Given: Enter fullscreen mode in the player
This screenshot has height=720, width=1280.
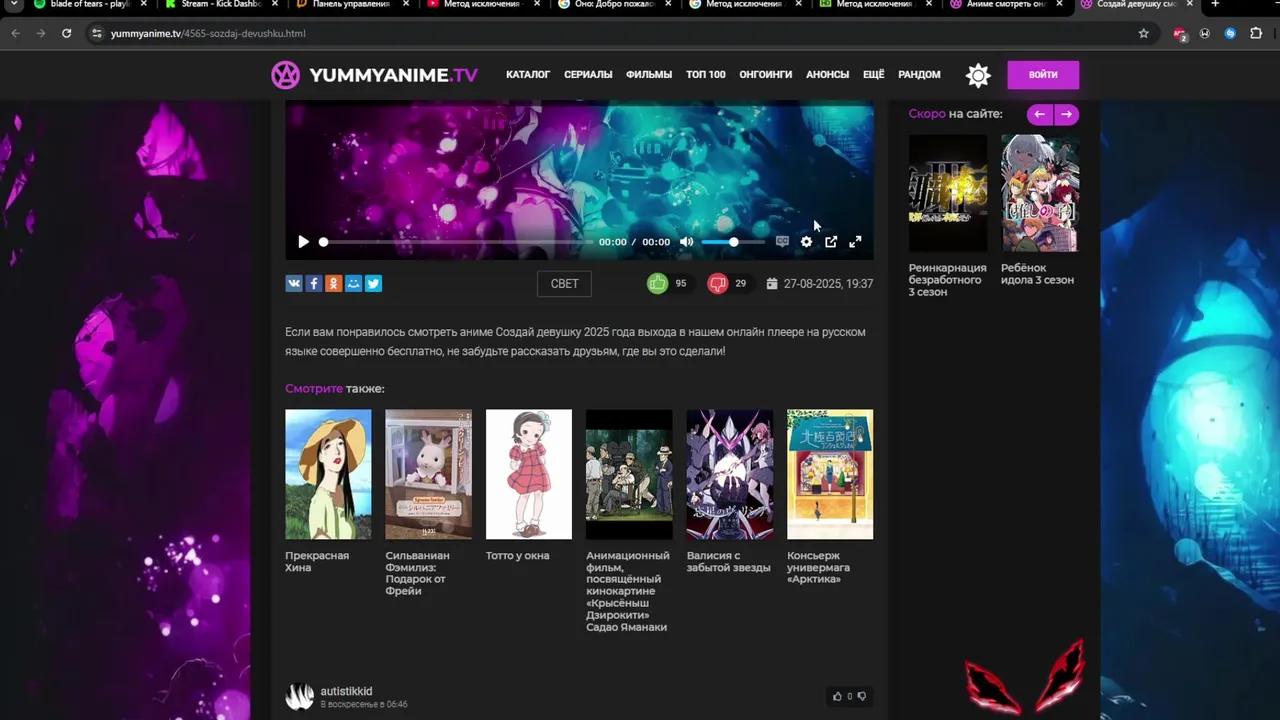Looking at the screenshot, I should click(855, 242).
